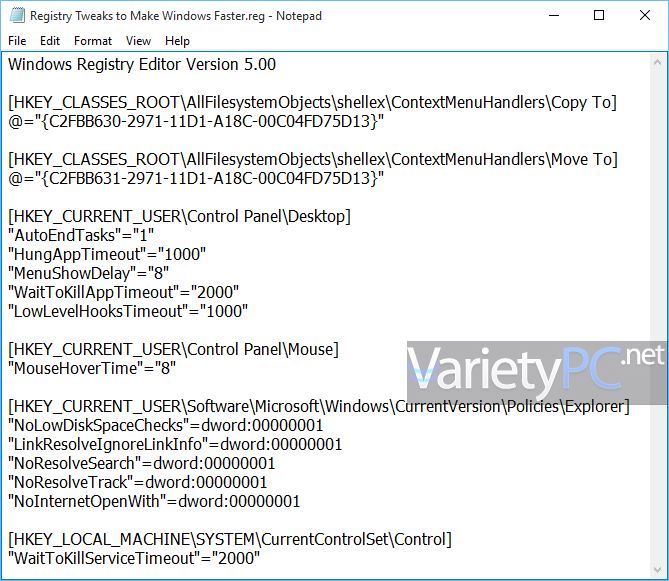Click the key line ending with 'CurrentControlSet\Control]'
The image size is (669, 581).
[x=230, y=540]
